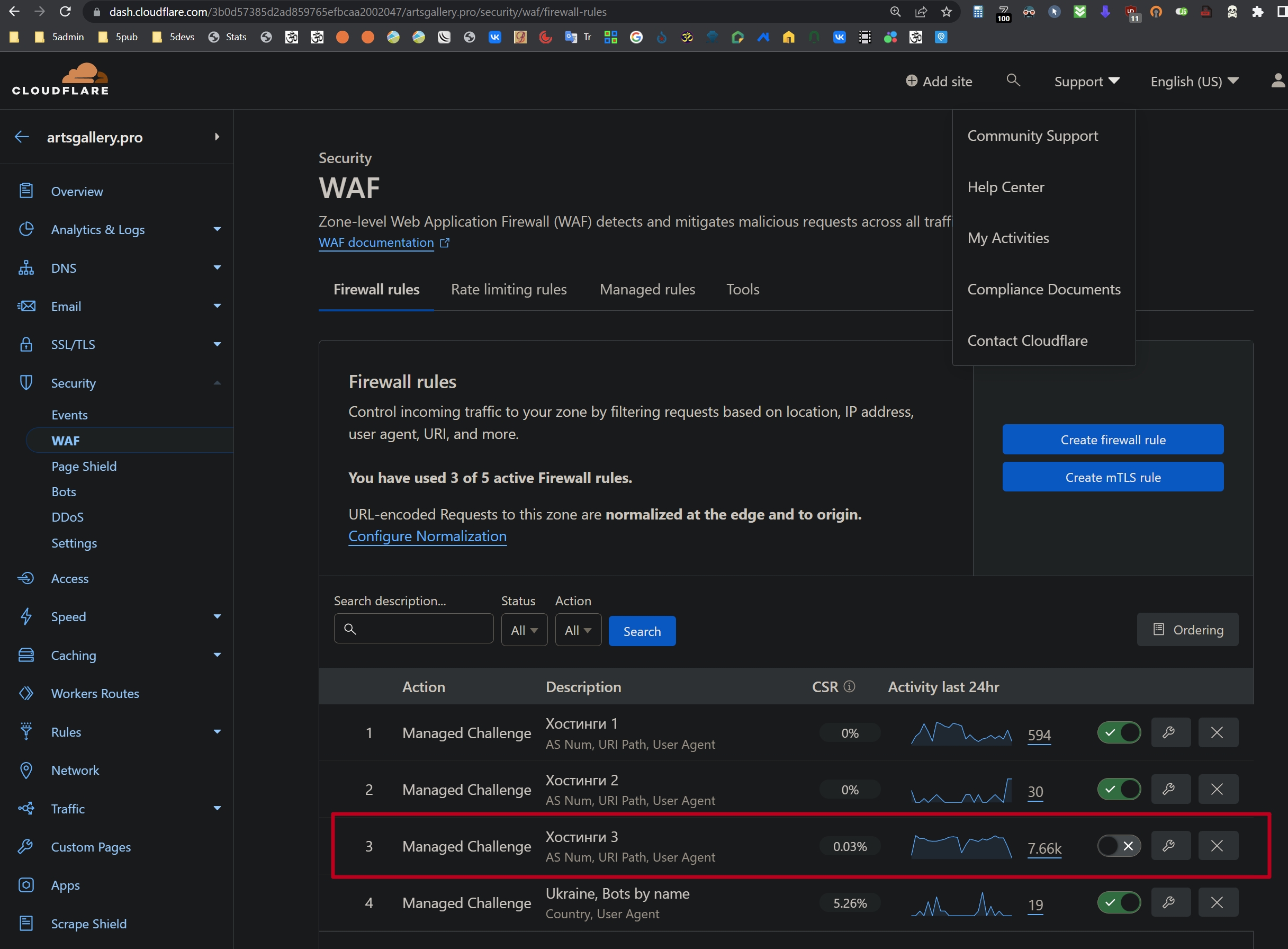
Task: Delete Ukraine, Bots by name rule X
Action: [x=1218, y=902]
